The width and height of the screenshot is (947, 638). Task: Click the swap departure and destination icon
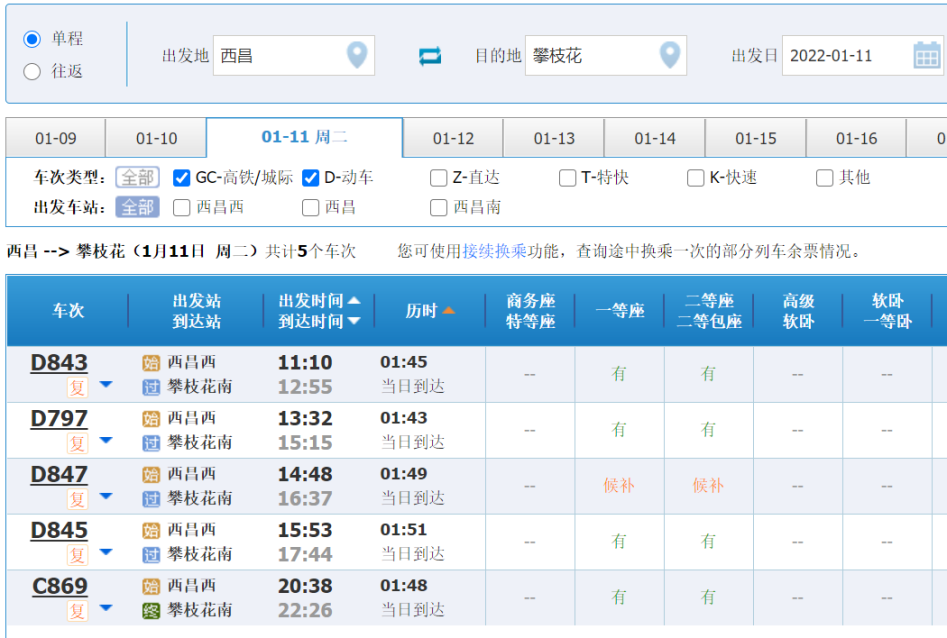click(430, 56)
